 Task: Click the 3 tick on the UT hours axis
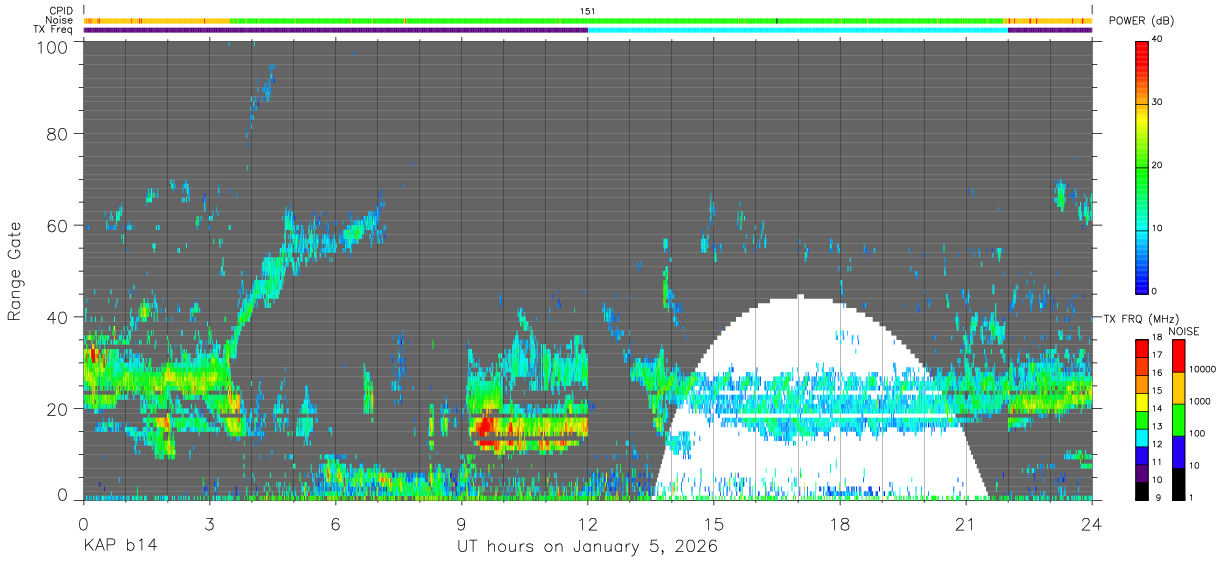coord(210,523)
